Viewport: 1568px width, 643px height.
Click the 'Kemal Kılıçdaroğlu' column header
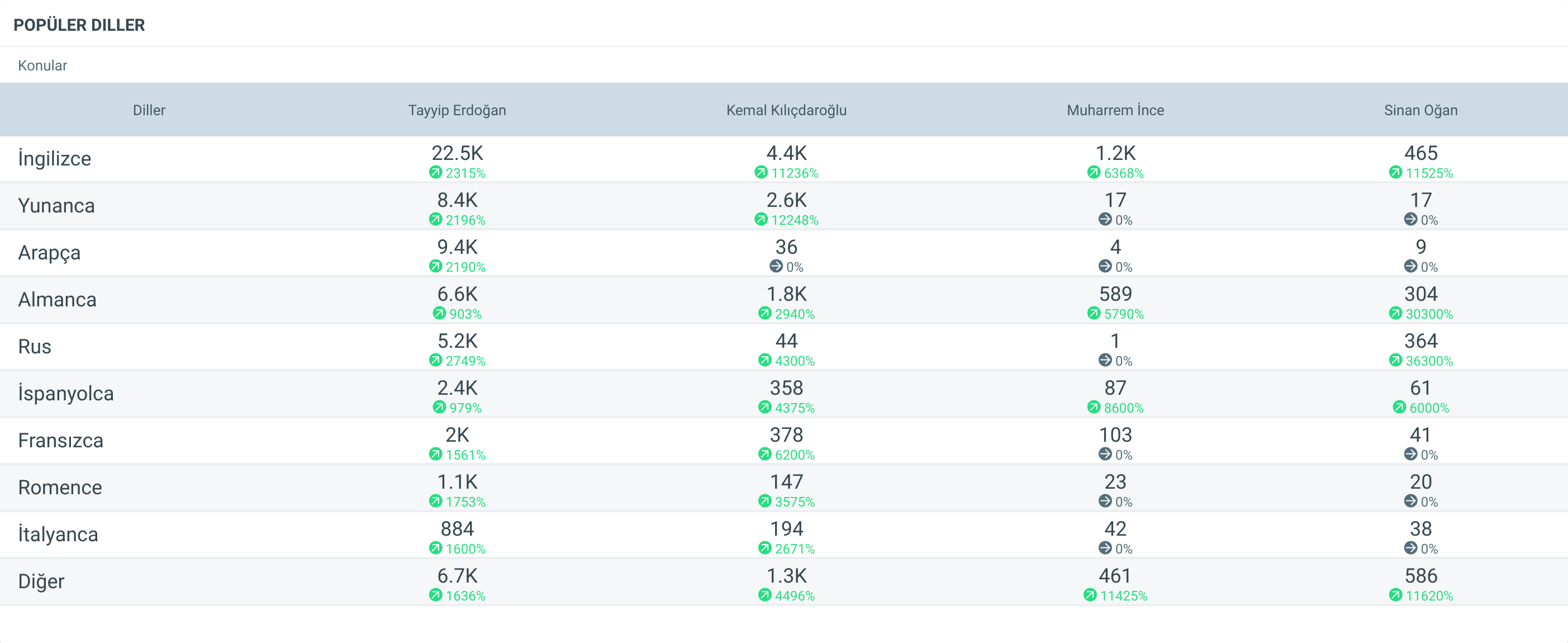coord(786,110)
